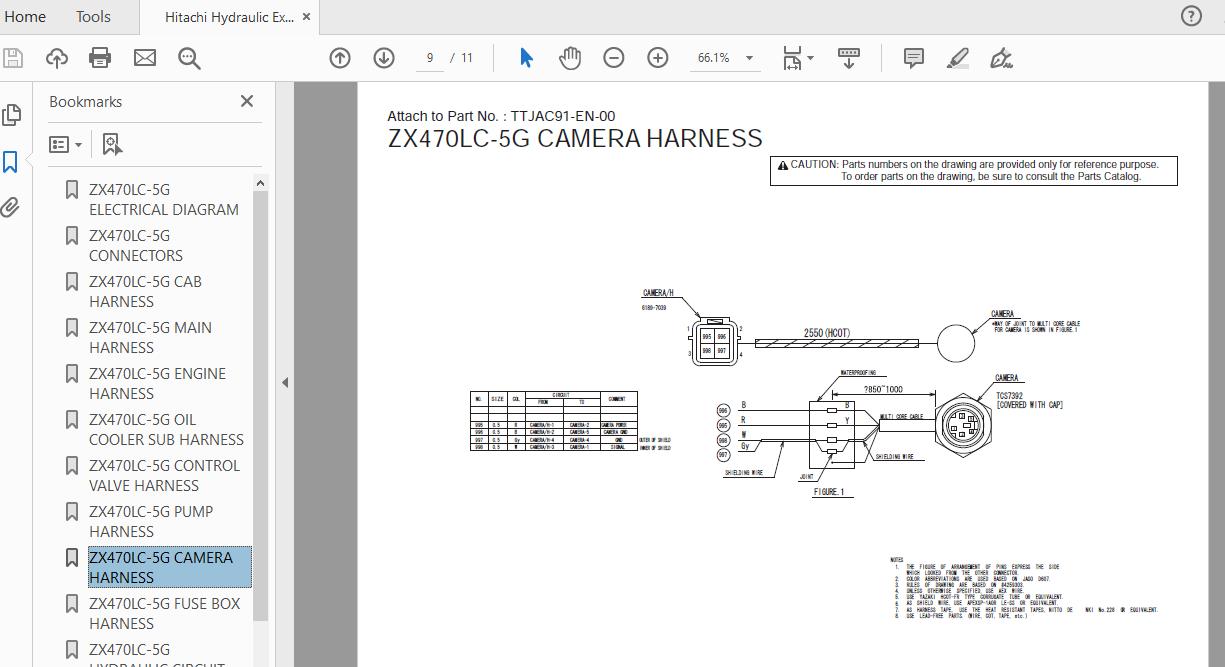Viewport: 1225px width, 667px height.
Task: Enable the Selection arrow tool
Action: [524, 57]
